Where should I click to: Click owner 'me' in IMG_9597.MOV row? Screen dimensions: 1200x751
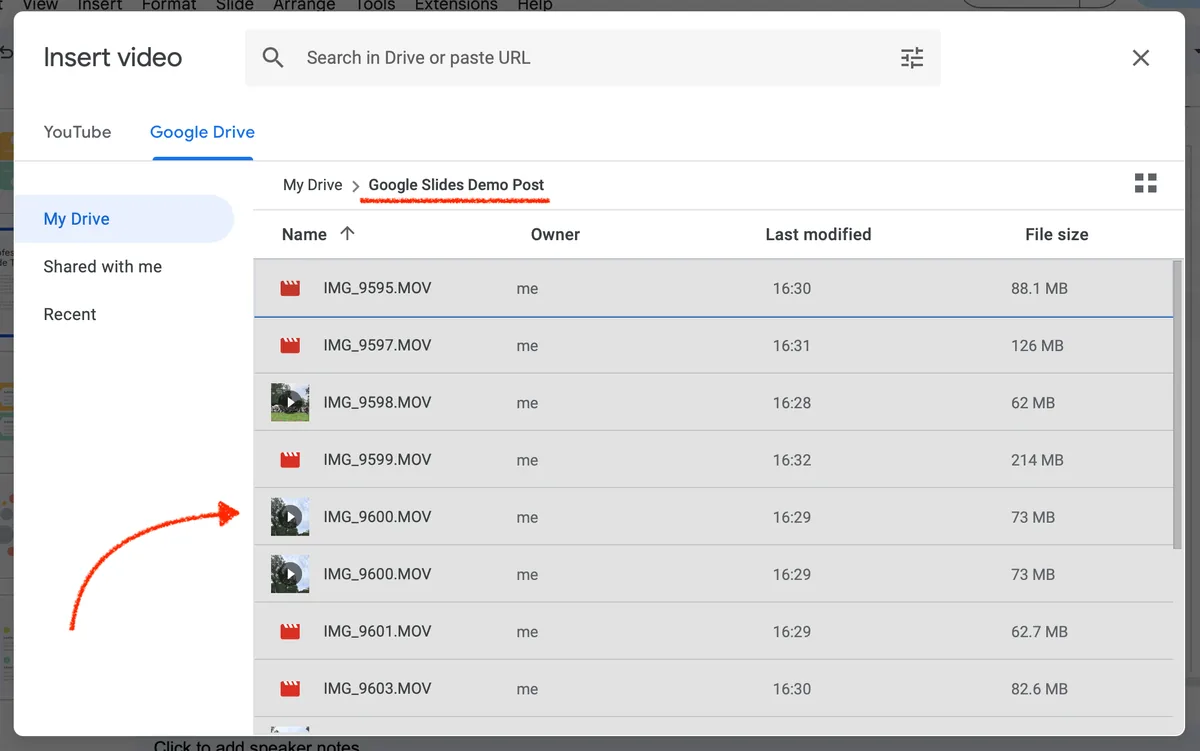[x=527, y=346]
